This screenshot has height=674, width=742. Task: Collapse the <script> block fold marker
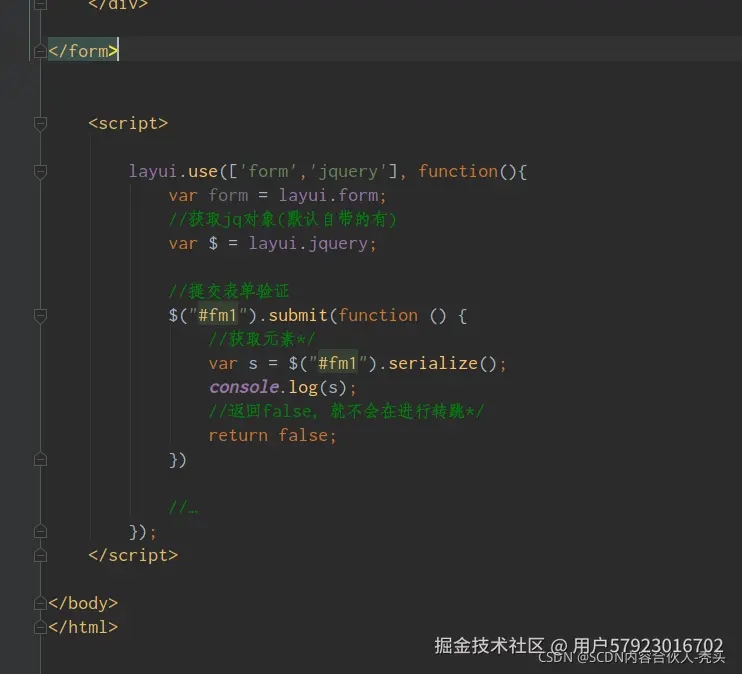(x=40, y=124)
